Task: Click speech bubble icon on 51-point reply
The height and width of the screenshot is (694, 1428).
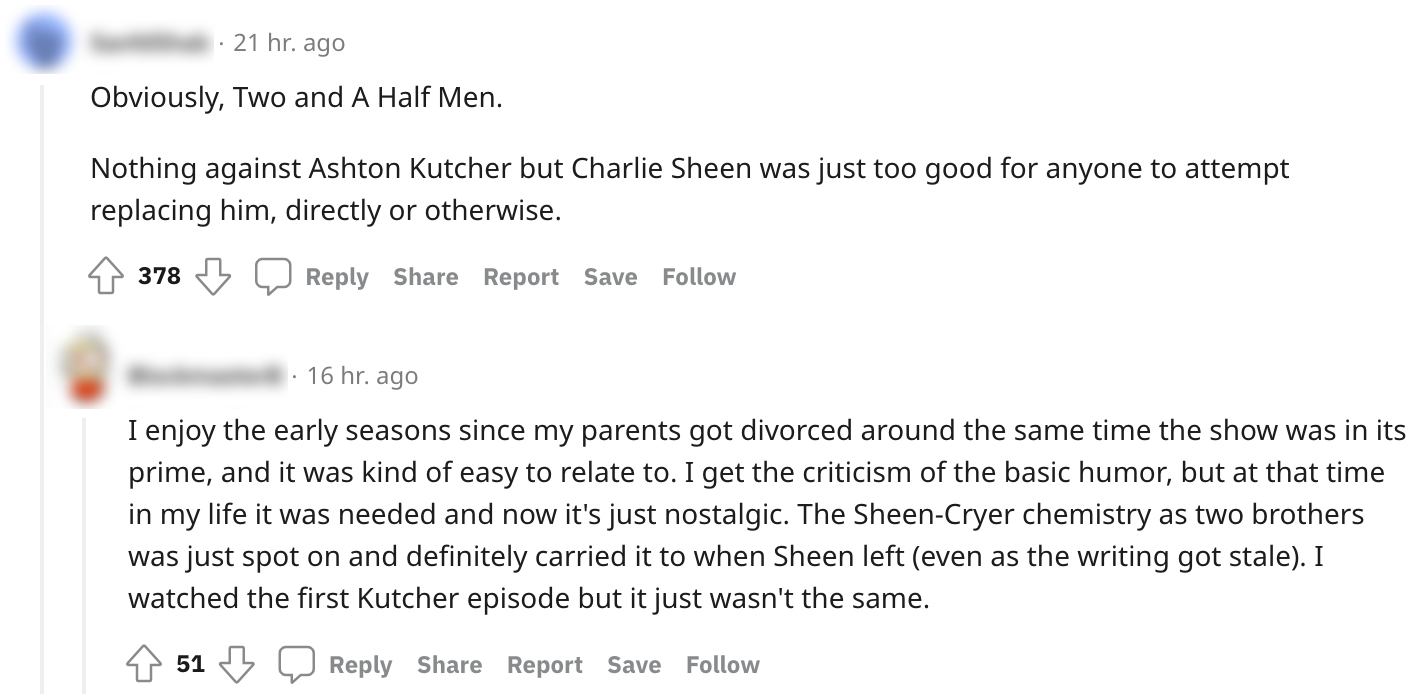Action: 296,665
